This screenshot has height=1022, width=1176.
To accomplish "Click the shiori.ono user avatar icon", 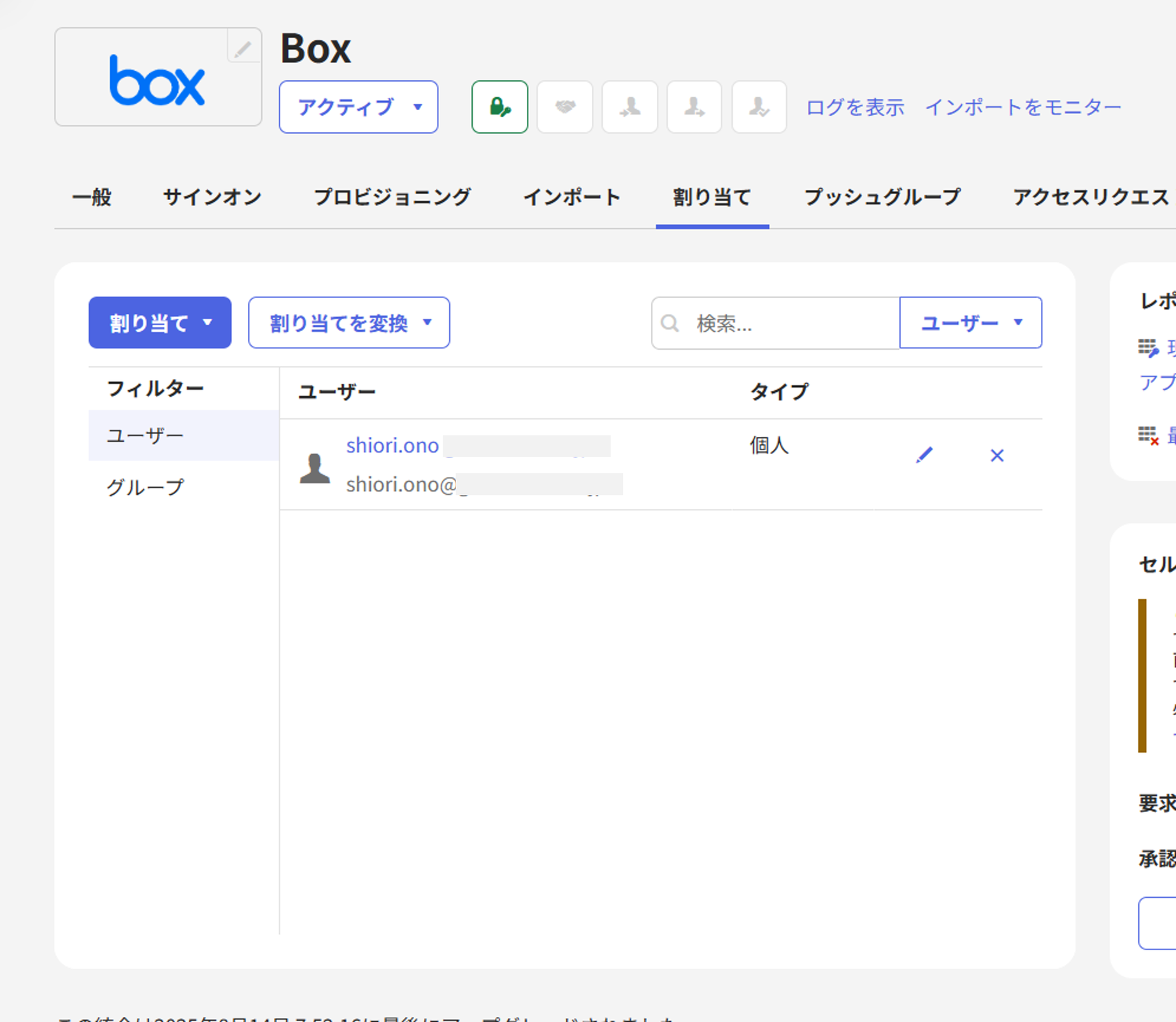I will [x=315, y=469].
